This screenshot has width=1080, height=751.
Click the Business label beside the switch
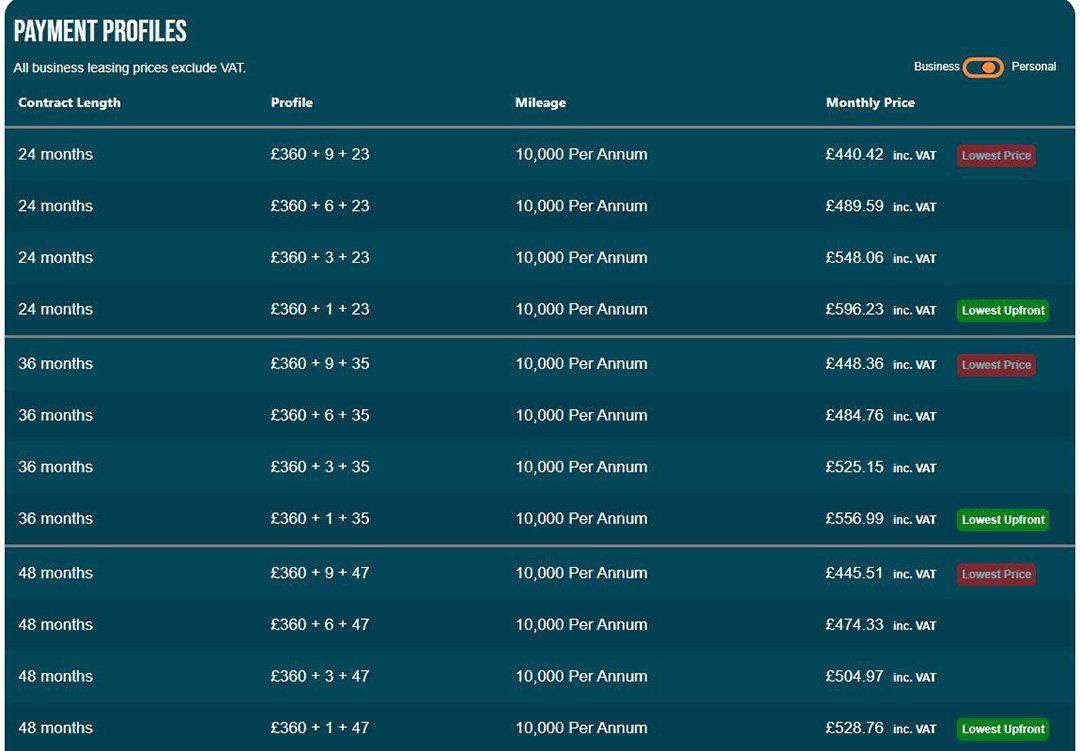936,67
